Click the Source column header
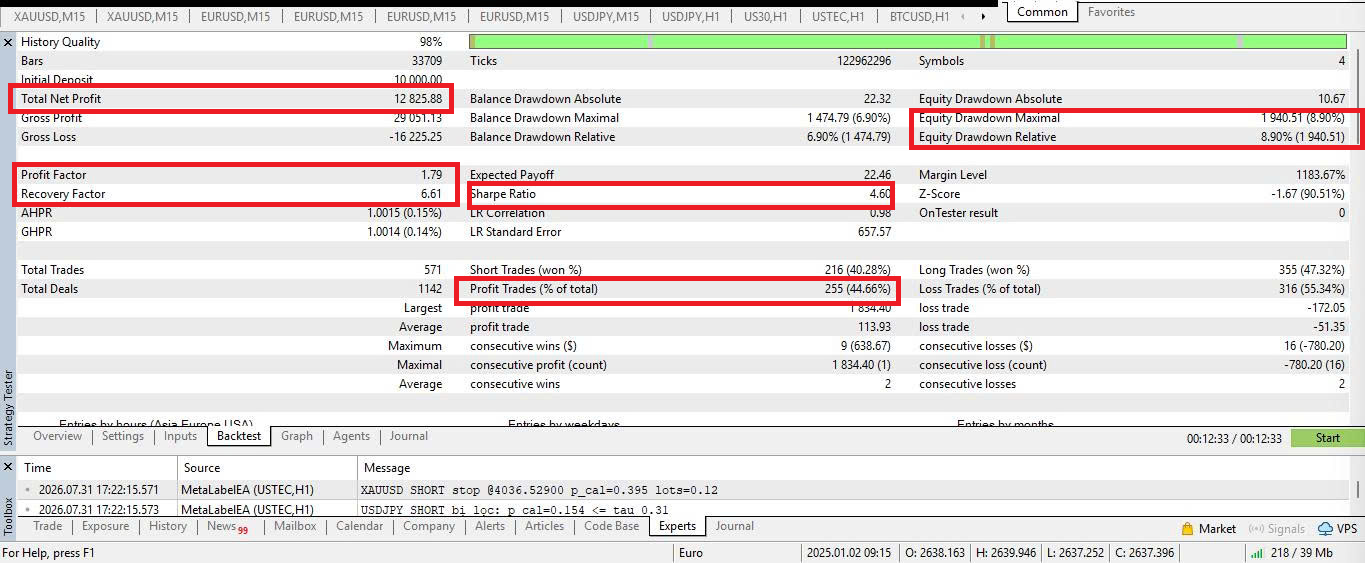The width and height of the screenshot is (1365, 563). click(267, 468)
